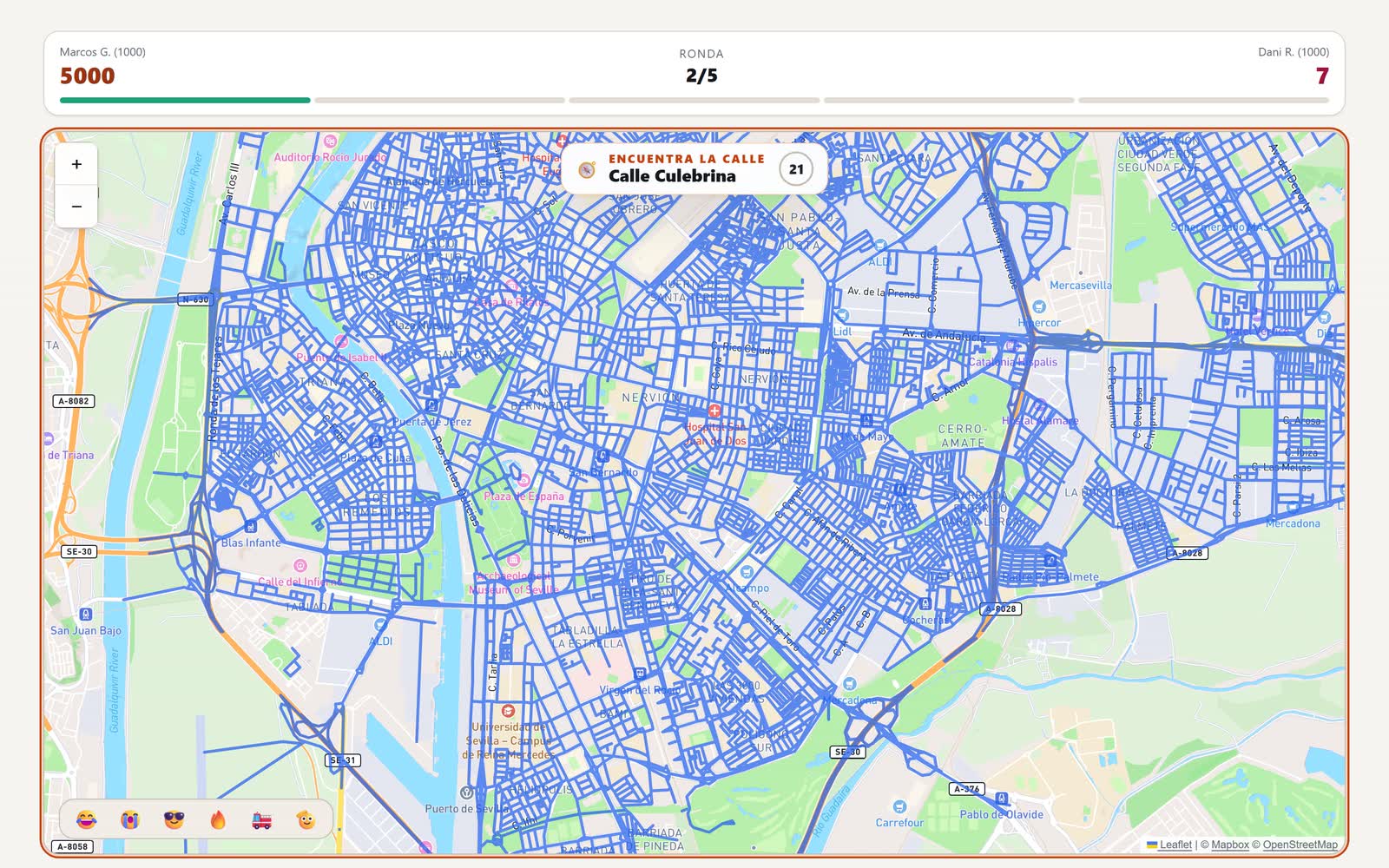Click the A-8082 road shield

pyautogui.click(x=74, y=401)
